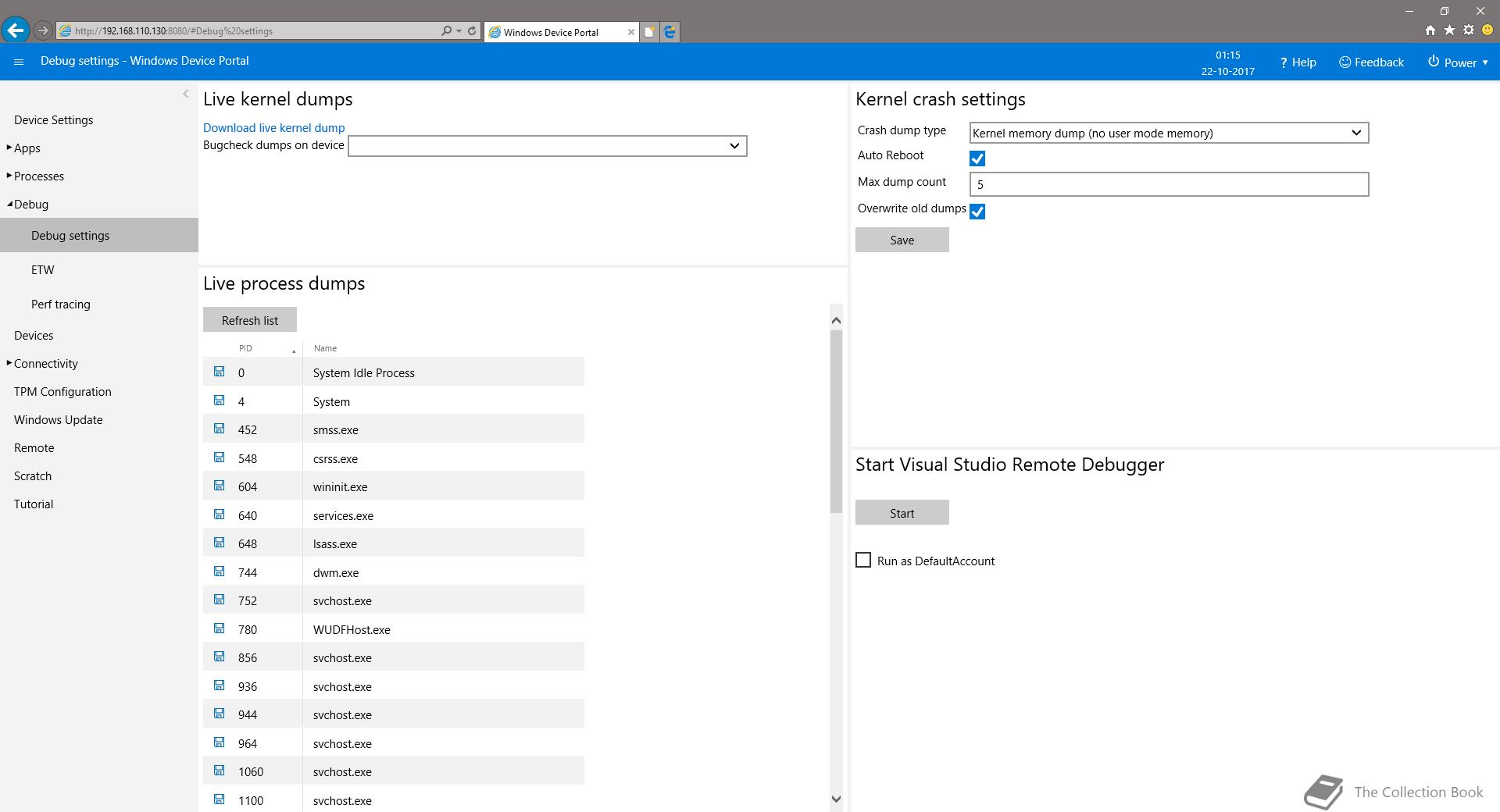Viewport: 1500px width, 812px height.
Task: Open ETW page in sidebar
Action: pyautogui.click(x=43, y=269)
